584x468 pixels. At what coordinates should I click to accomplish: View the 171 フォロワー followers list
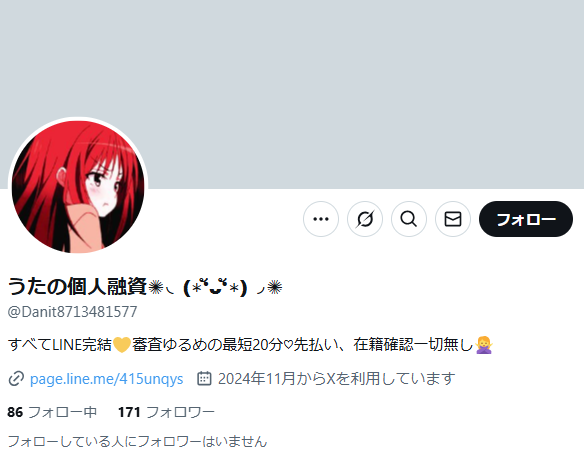coord(166,412)
